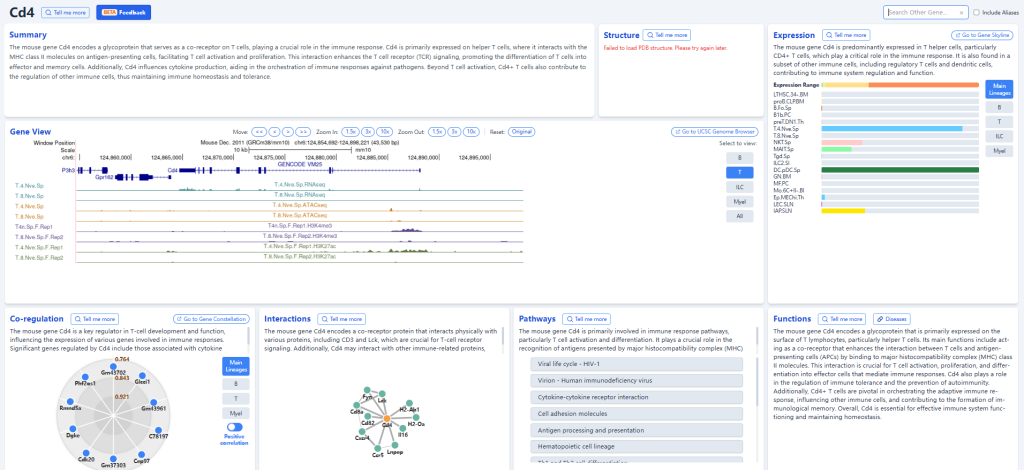Choose Main Lineages in Co-regulation panel

coord(236,366)
